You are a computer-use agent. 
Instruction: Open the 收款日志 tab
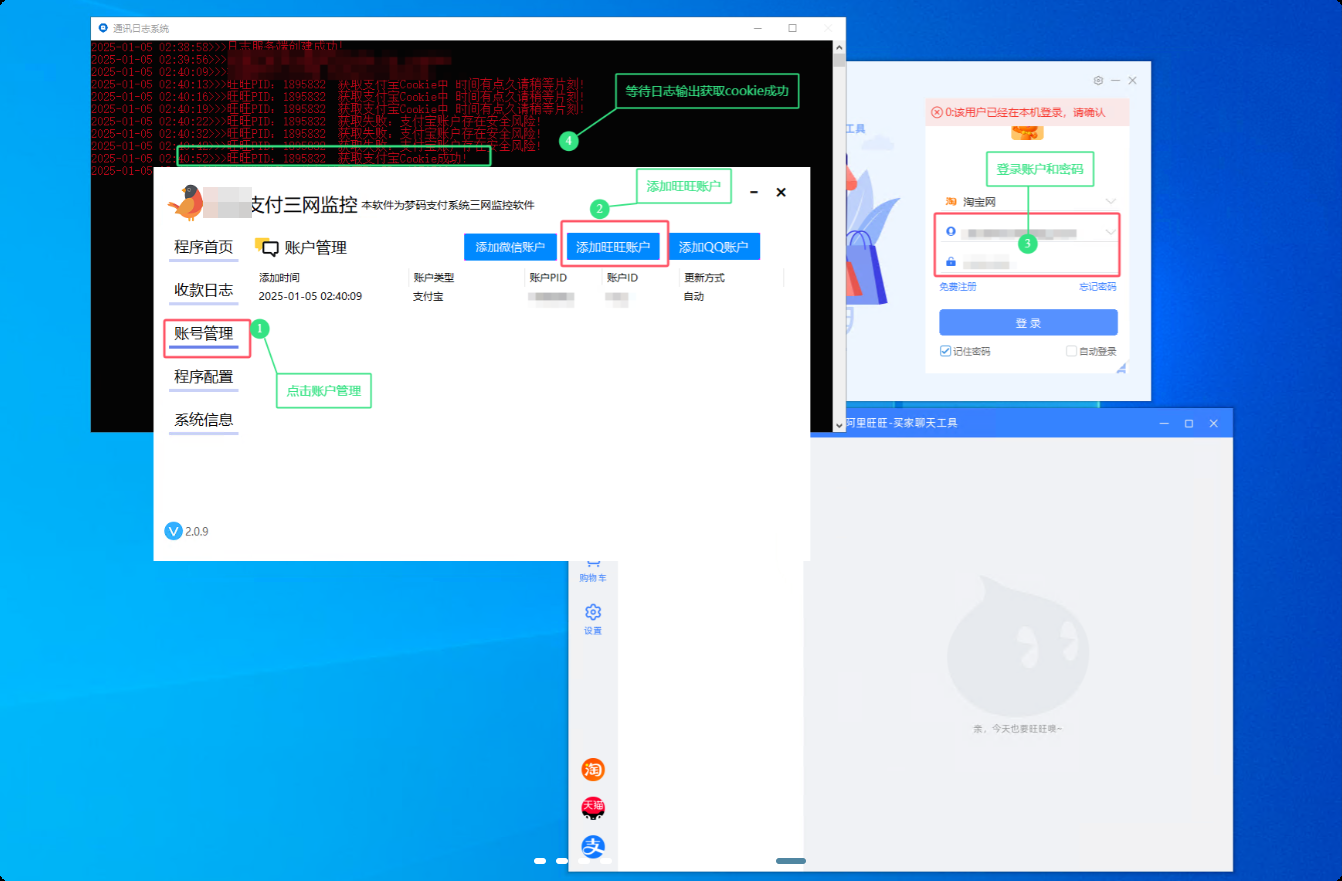(203, 290)
